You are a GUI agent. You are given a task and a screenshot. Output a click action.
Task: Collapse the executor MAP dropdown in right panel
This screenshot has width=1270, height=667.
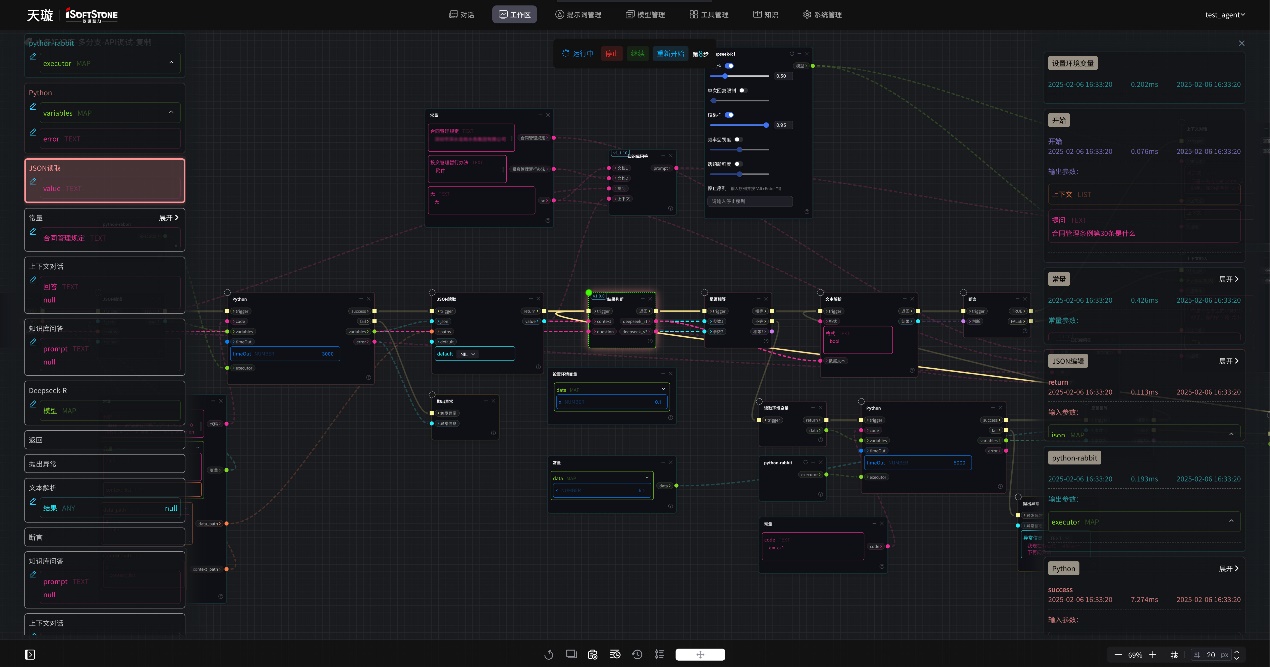coord(1230,522)
